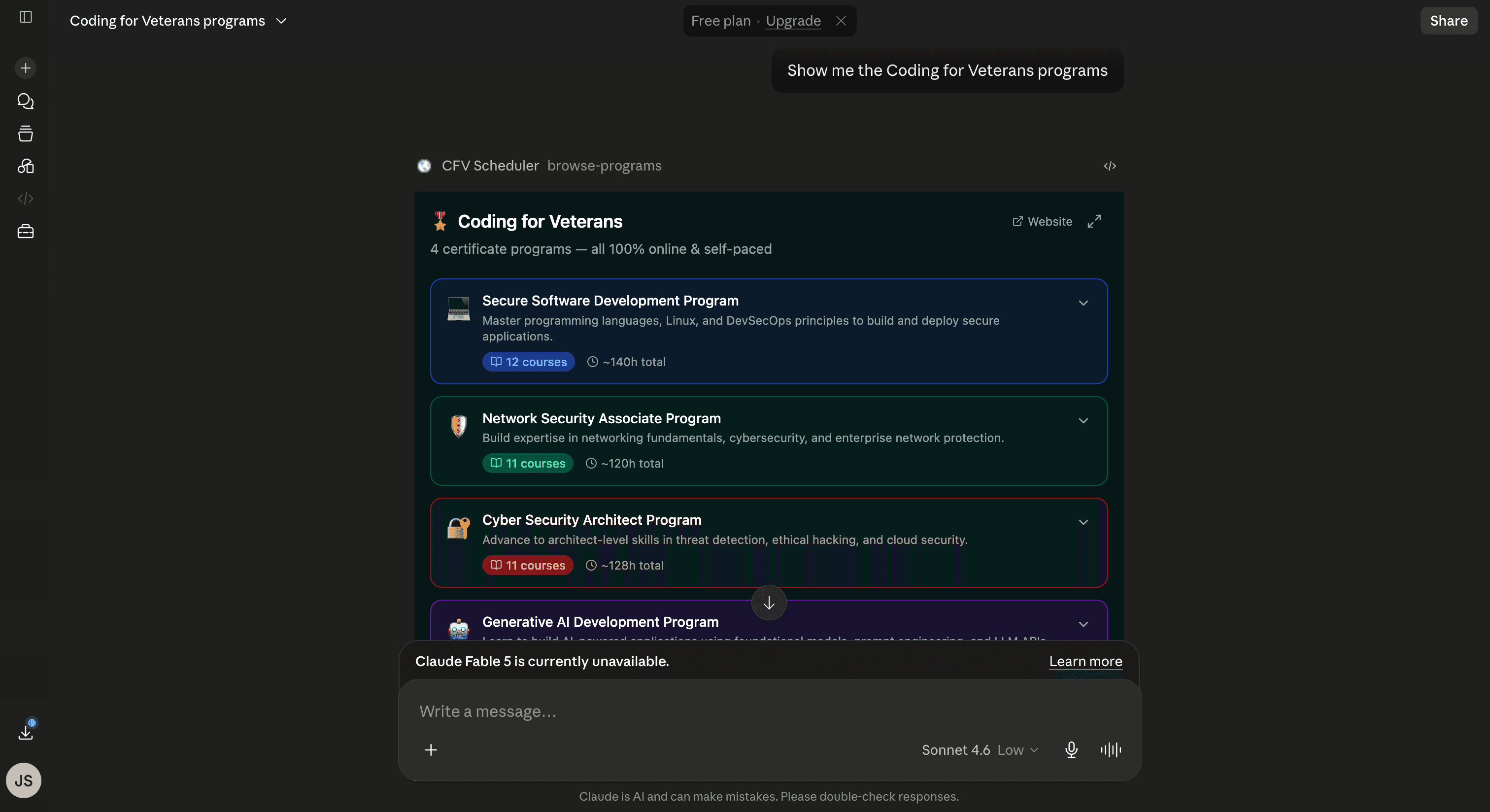Image resolution: width=1490 pixels, height=812 pixels.
Task: Open the Sonnet 4.6 Low model selector
Action: 980,750
